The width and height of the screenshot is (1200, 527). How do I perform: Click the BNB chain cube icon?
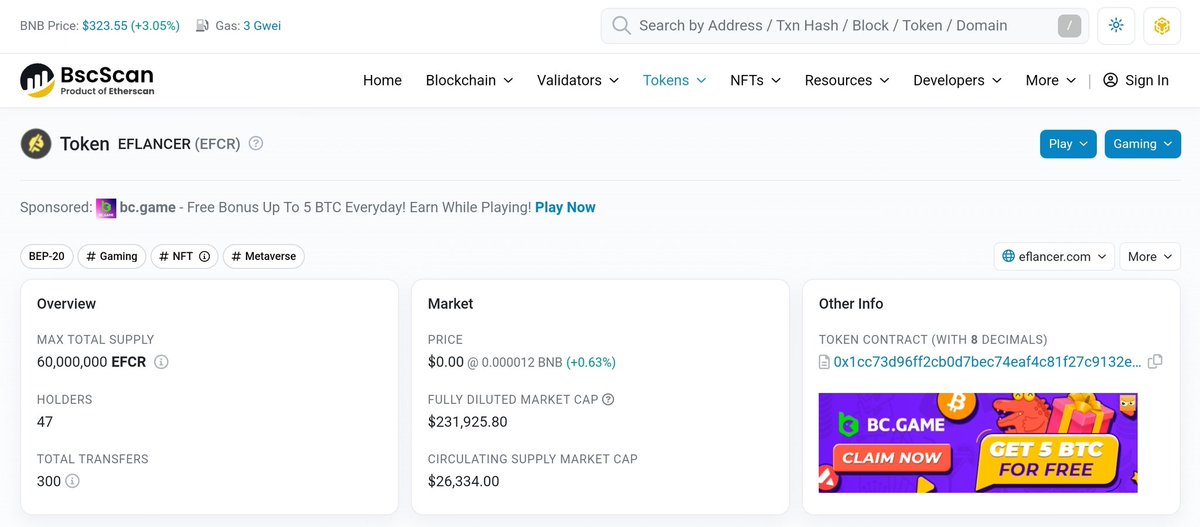point(1162,26)
